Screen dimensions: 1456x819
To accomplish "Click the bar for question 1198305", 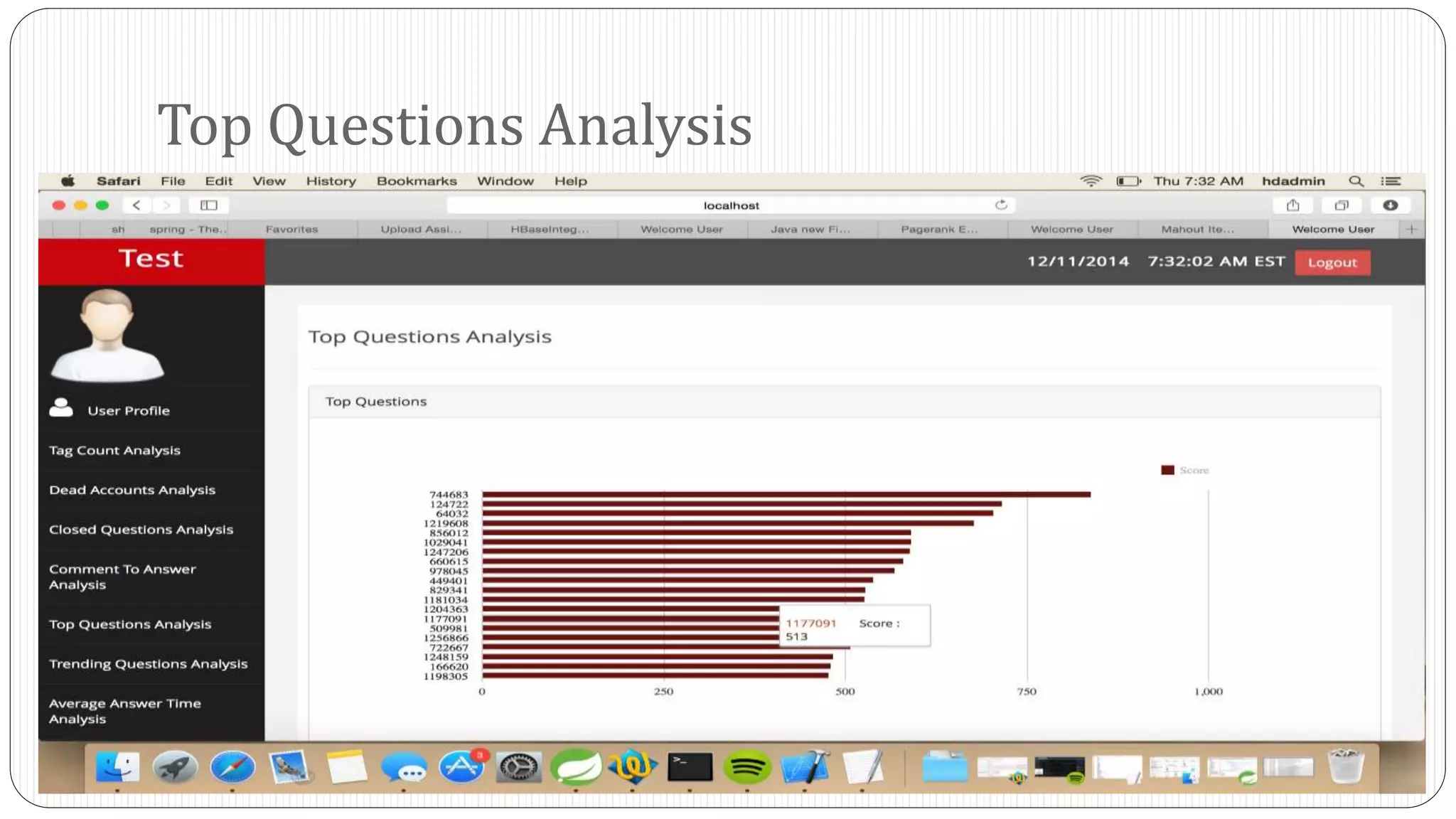I will (x=655, y=676).
